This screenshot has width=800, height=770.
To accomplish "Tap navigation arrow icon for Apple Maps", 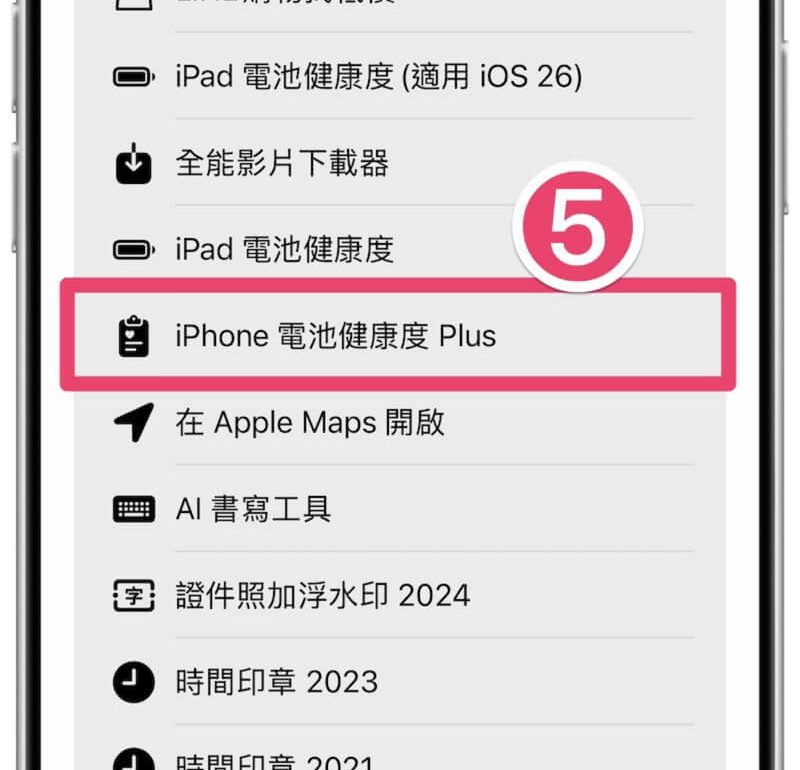I will (134, 422).
